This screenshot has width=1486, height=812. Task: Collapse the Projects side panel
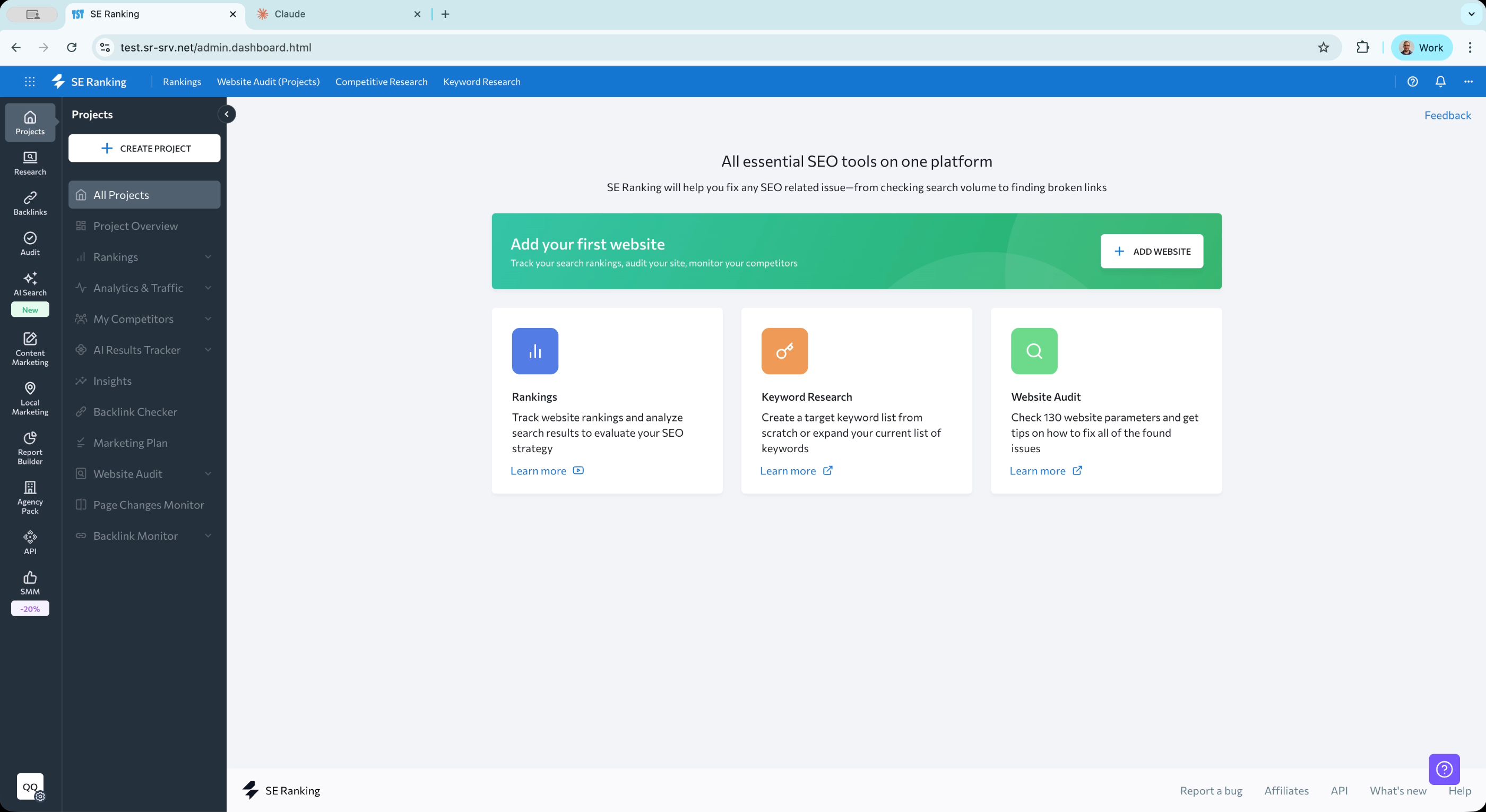(227, 114)
